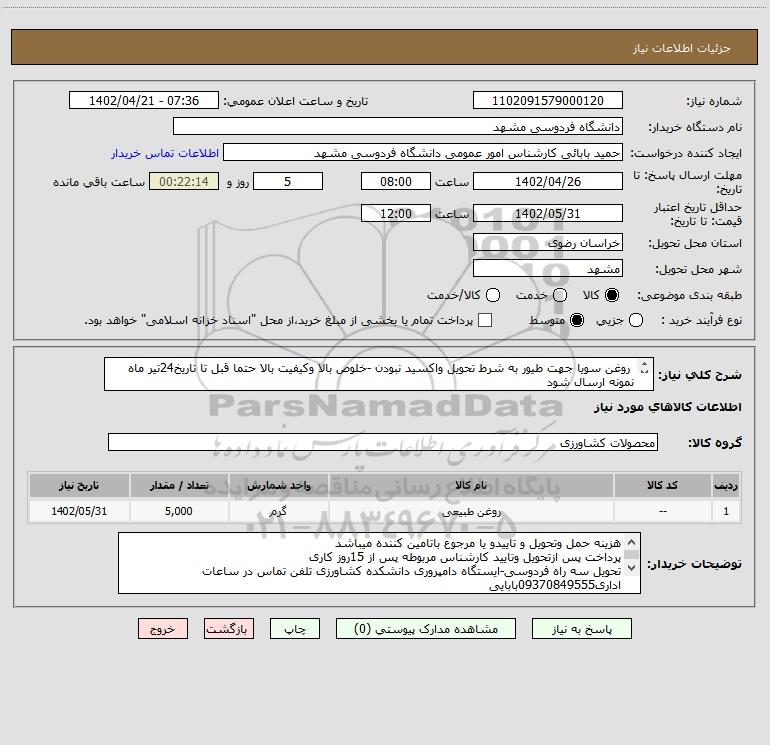Click the general description text area
Image resolution: width=770 pixels, height=745 pixels.
[x=379, y=374]
